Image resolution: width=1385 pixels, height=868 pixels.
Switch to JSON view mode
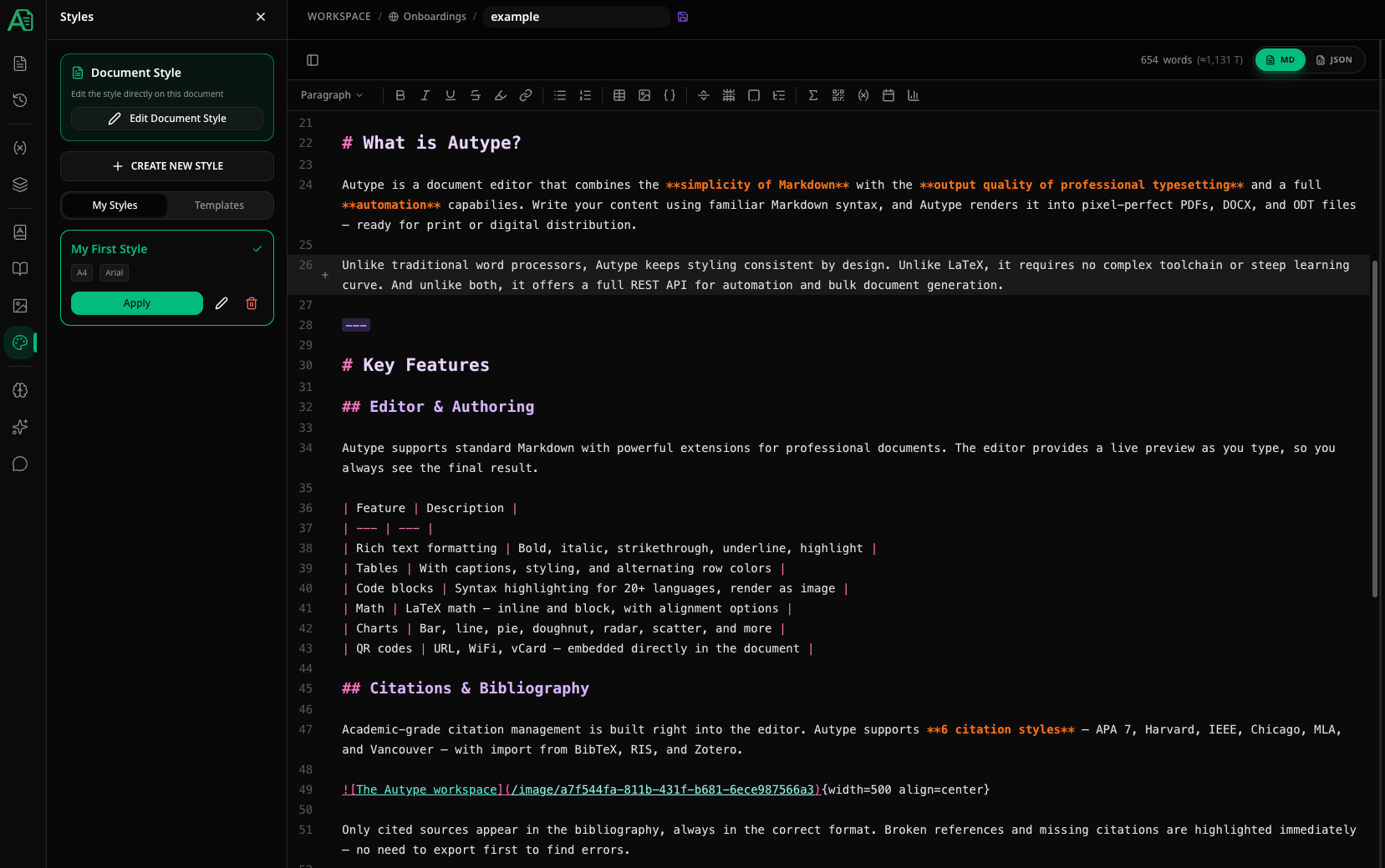1334,60
